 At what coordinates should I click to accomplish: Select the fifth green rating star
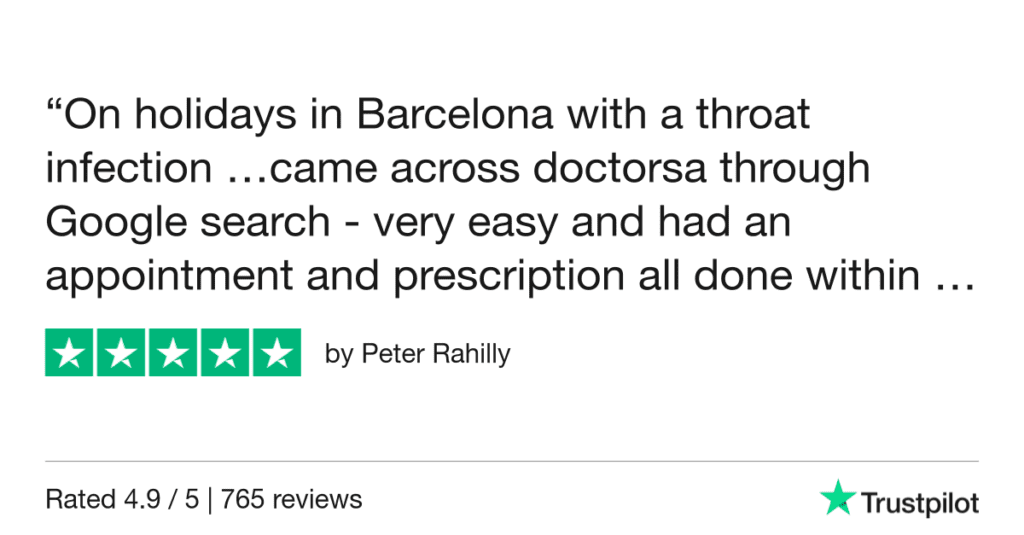coord(276,353)
